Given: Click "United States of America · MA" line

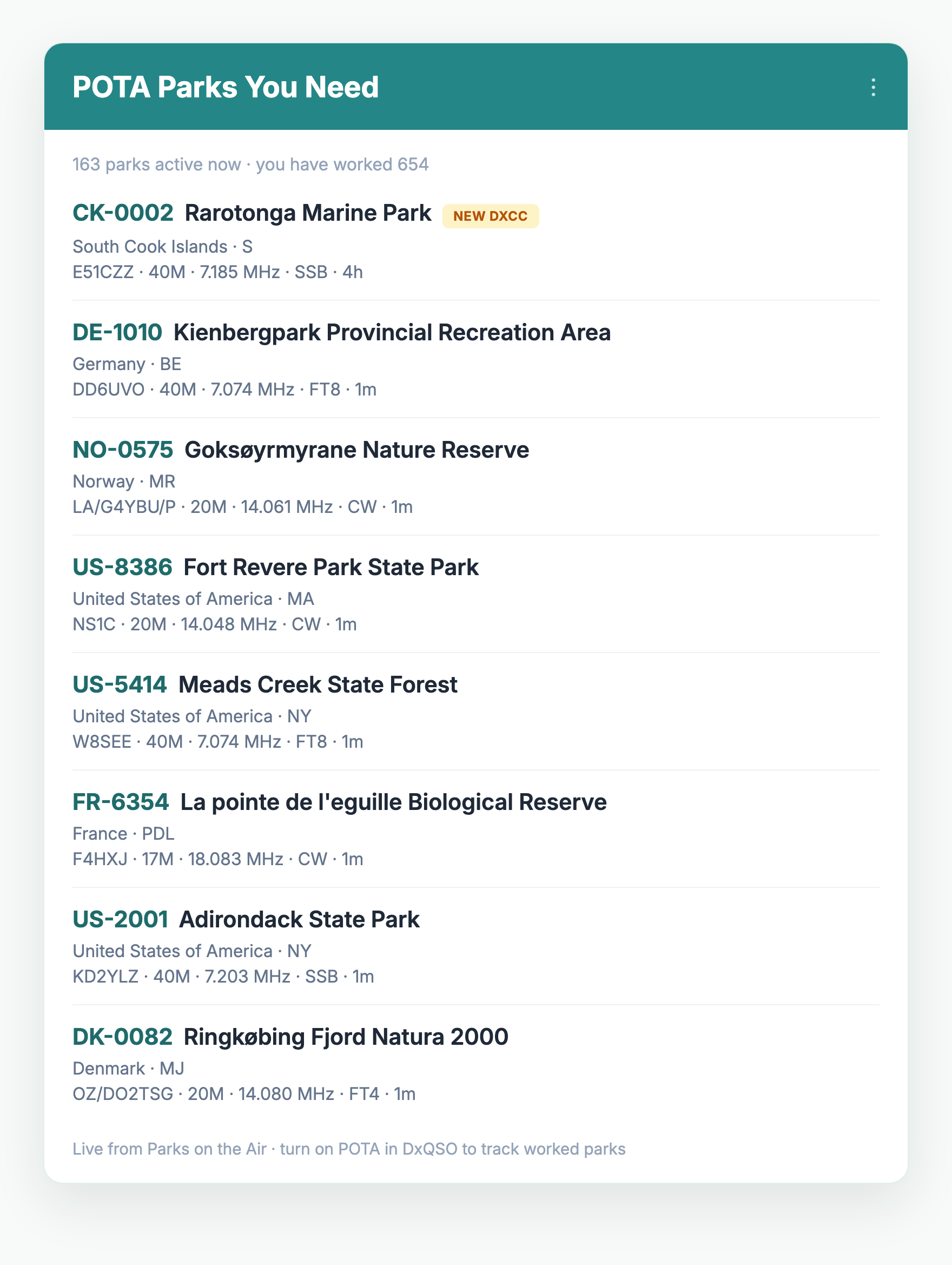Looking at the screenshot, I should point(193,599).
